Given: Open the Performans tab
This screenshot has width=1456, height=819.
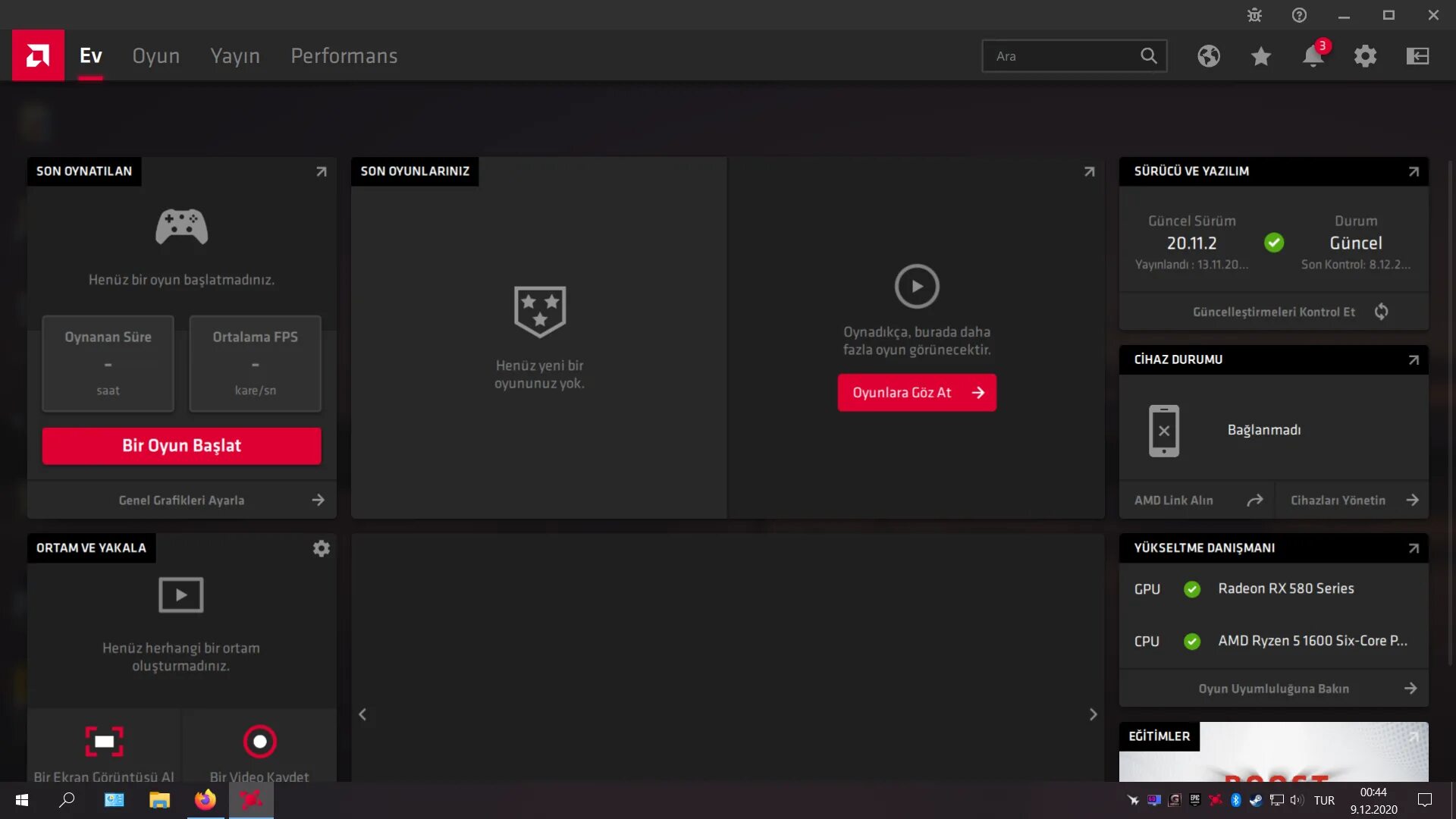Looking at the screenshot, I should click(344, 55).
